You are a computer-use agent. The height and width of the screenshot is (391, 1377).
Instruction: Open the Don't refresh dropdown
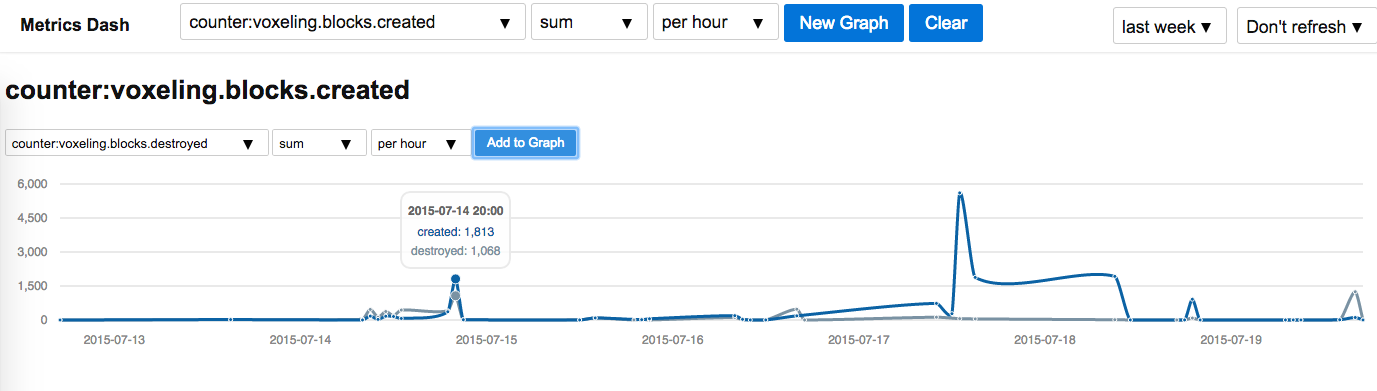click(x=1305, y=27)
